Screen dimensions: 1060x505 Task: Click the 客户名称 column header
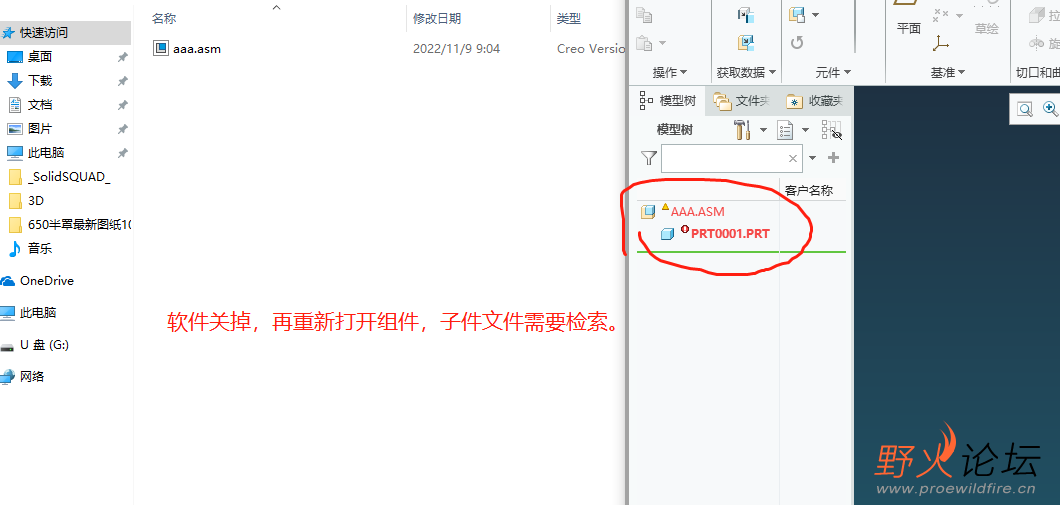pyautogui.click(x=809, y=191)
